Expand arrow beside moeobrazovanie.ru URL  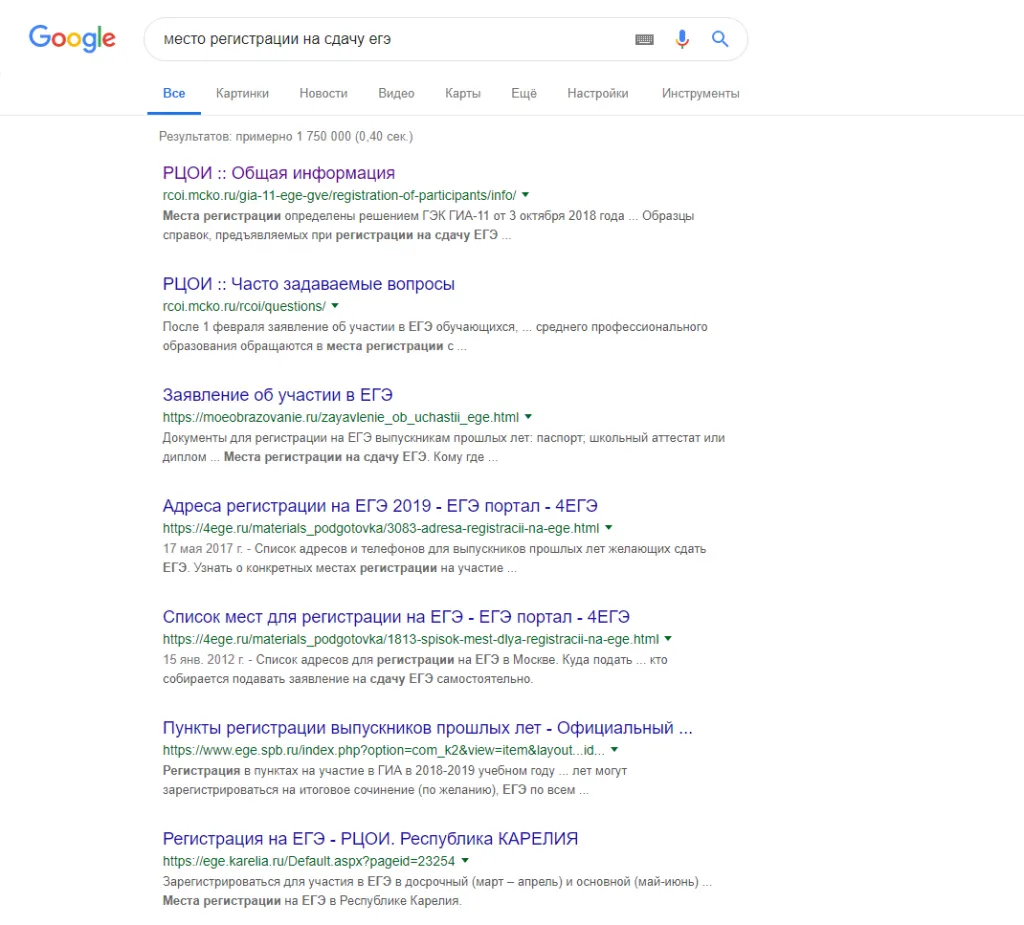[528, 417]
